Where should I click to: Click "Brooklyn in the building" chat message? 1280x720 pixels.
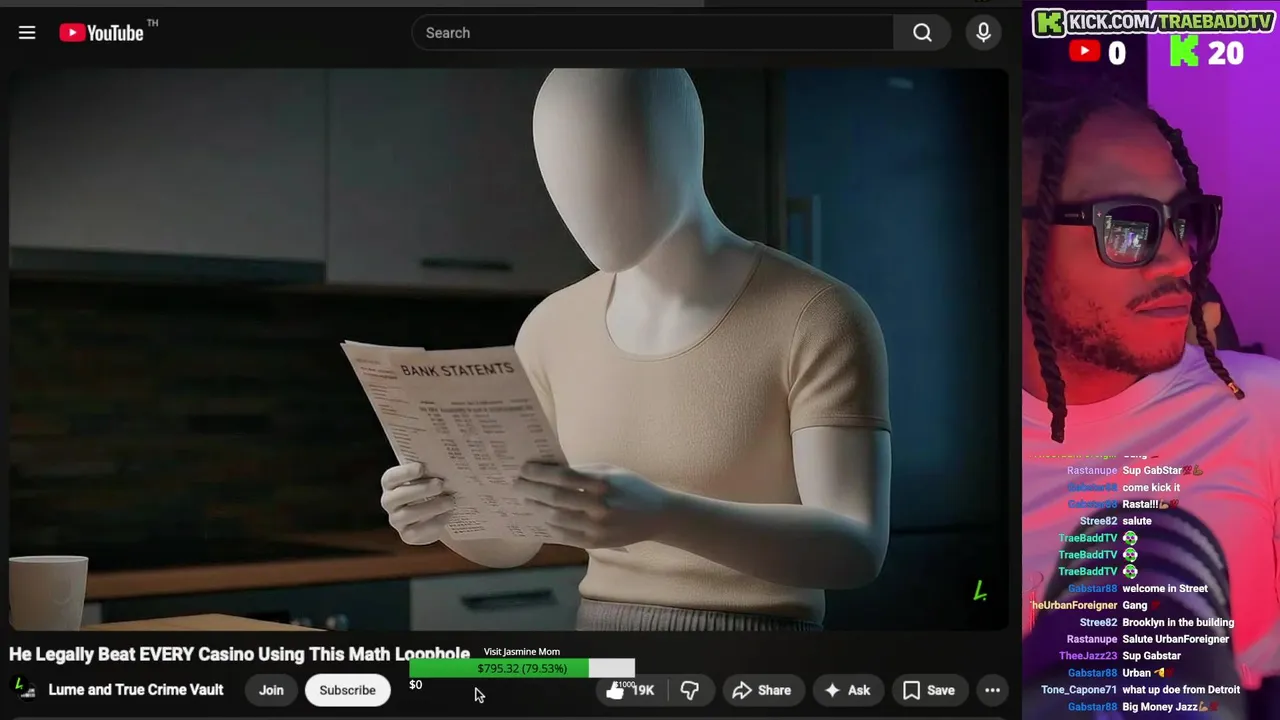1178,623
